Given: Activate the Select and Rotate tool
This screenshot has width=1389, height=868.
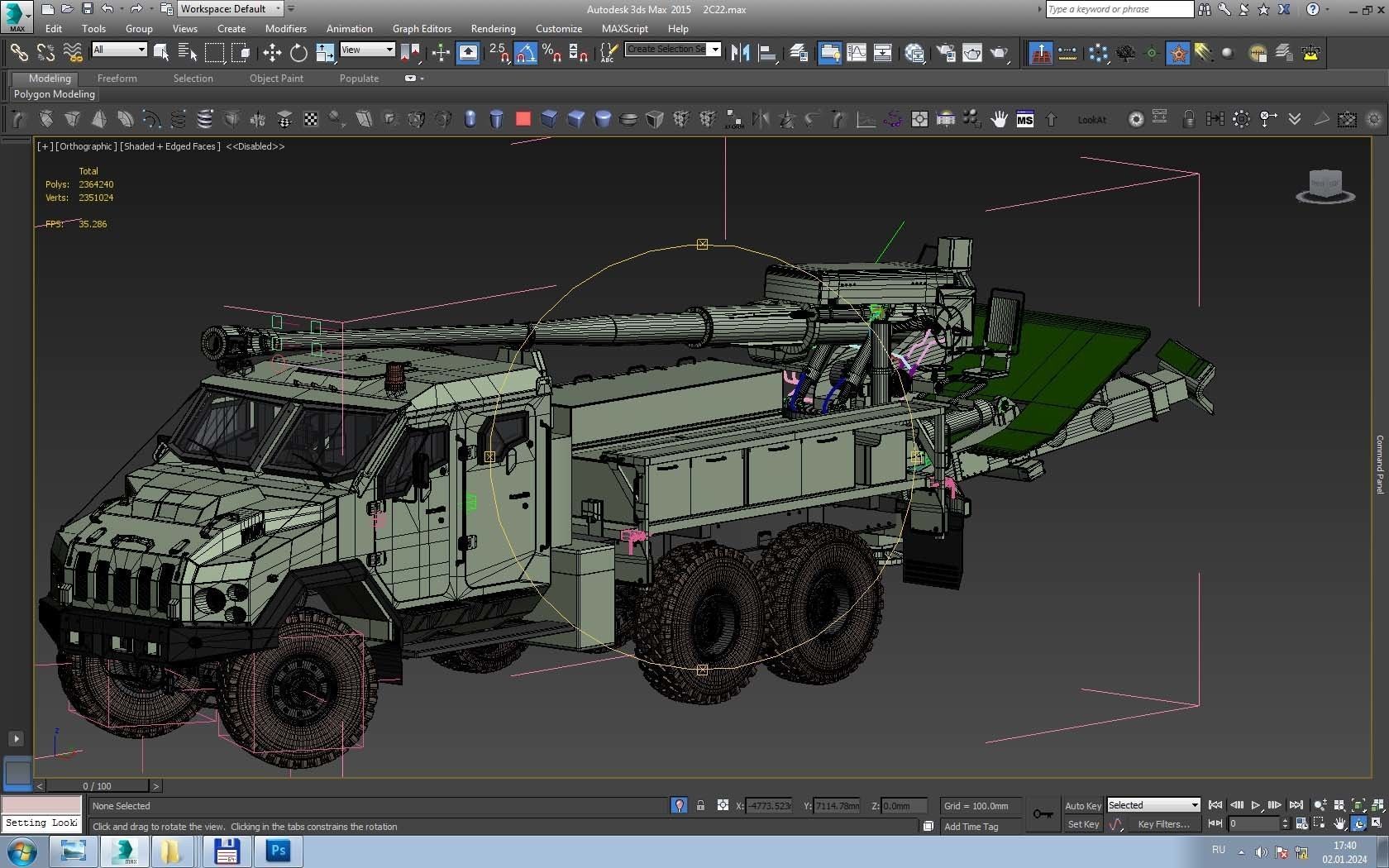Looking at the screenshot, I should pyautogui.click(x=298, y=53).
